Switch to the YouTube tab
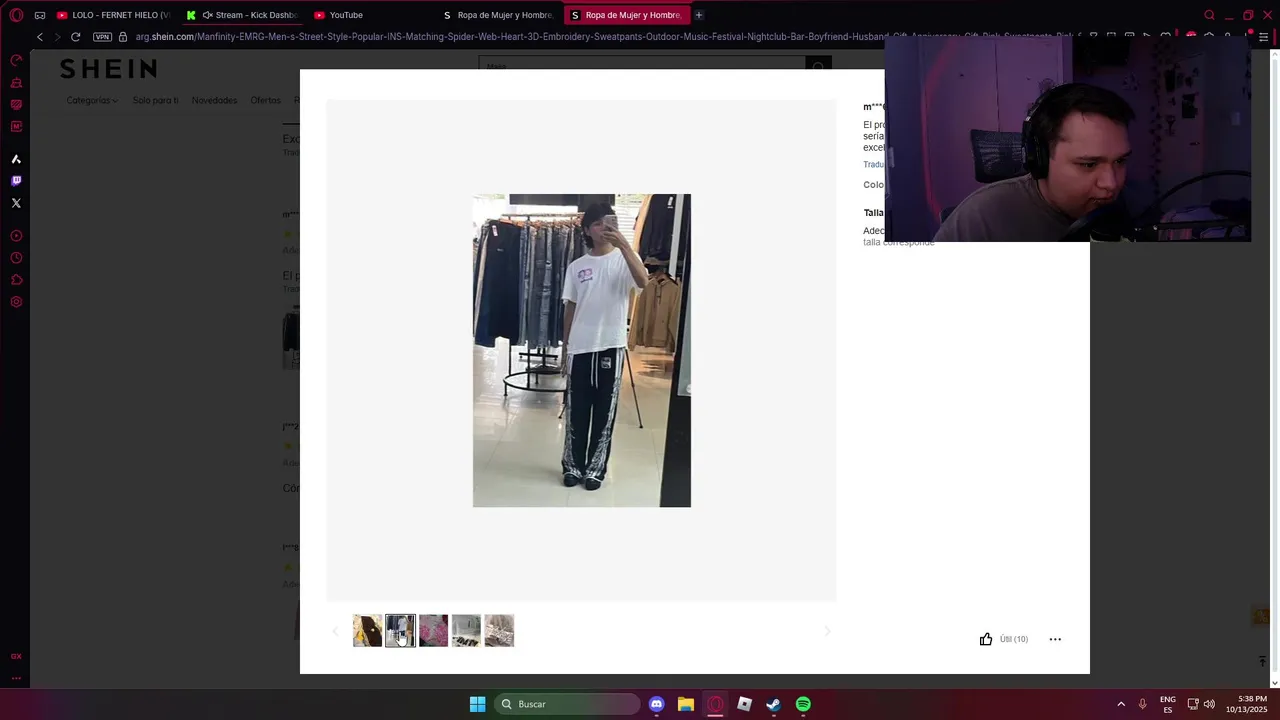 coord(340,15)
